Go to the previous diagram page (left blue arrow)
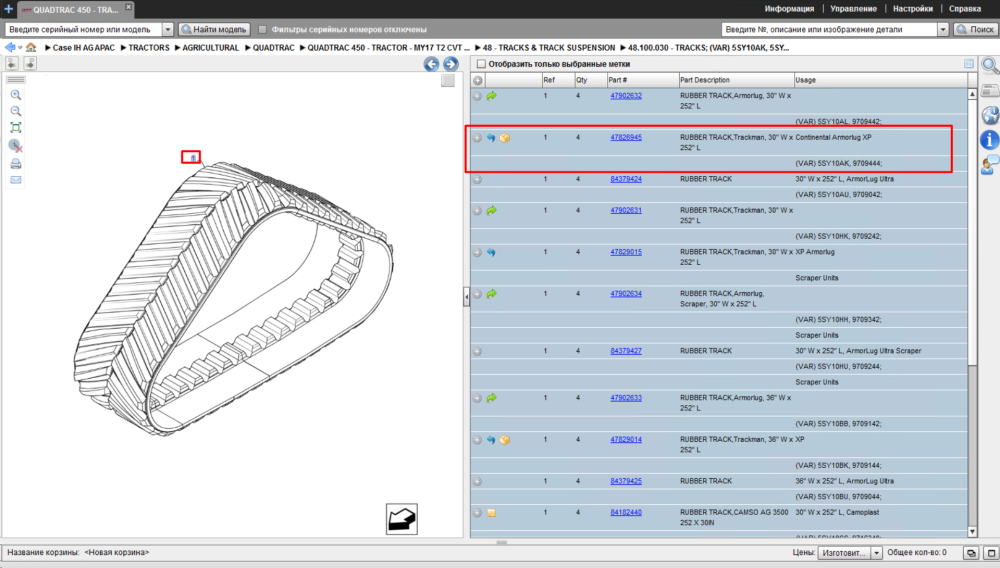The height and width of the screenshot is (568, 1000). pos(432,64)
